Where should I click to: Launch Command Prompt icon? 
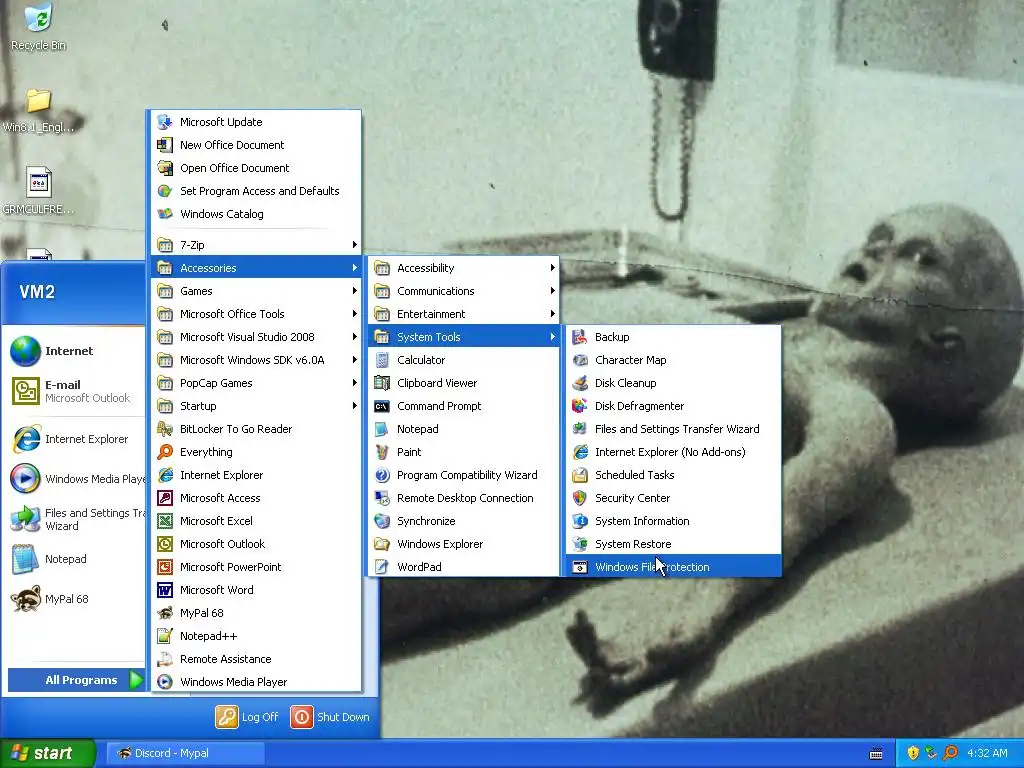382,406
